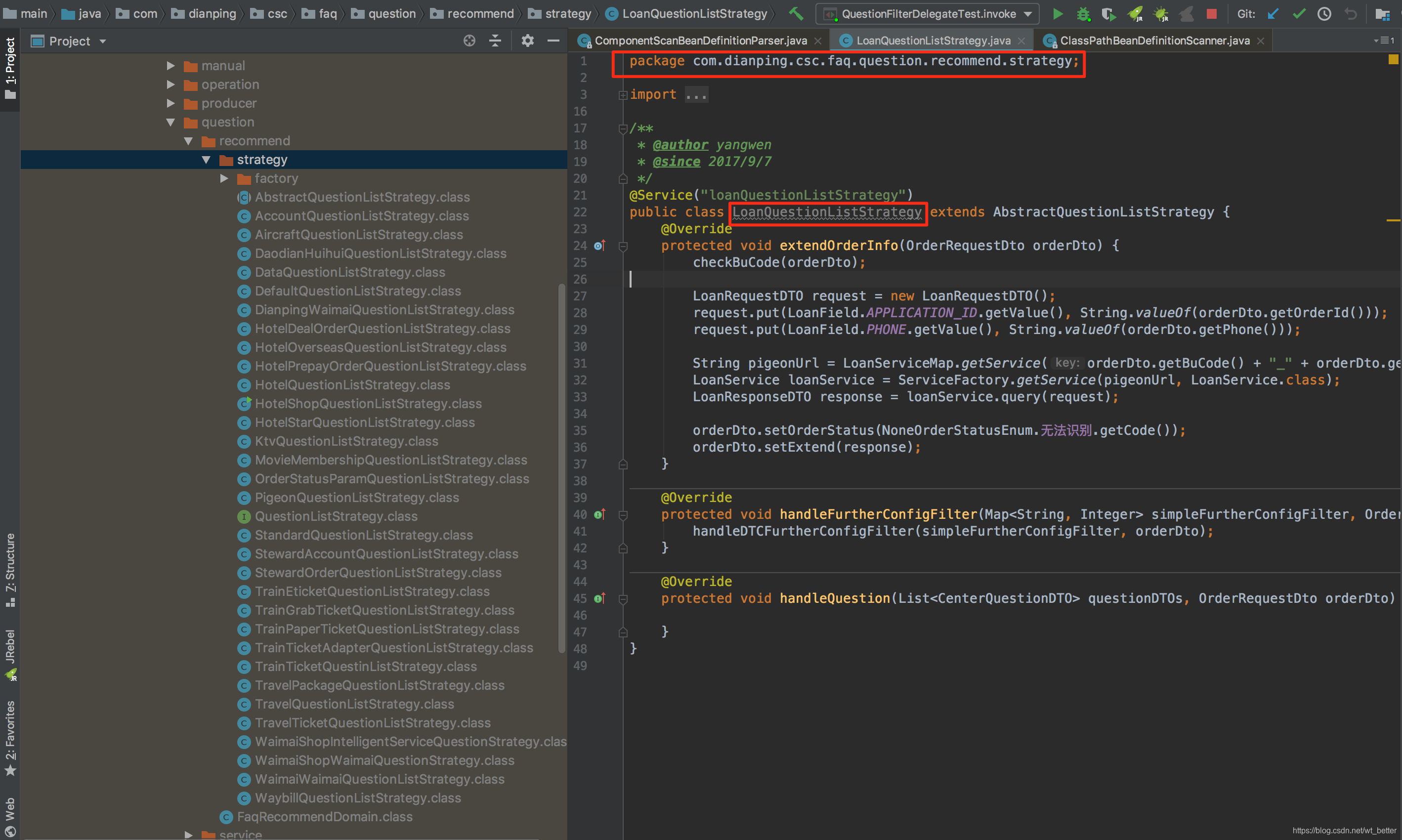Collapse the question folder

170,122
